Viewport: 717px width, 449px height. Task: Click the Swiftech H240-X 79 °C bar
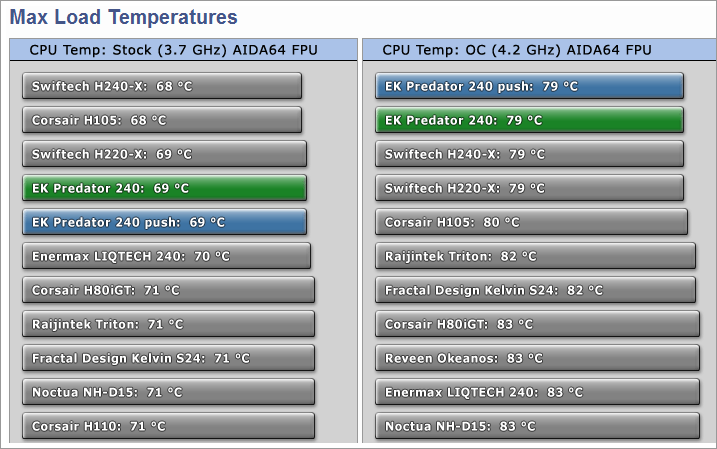pyautogui.click(x=530, y=154)
